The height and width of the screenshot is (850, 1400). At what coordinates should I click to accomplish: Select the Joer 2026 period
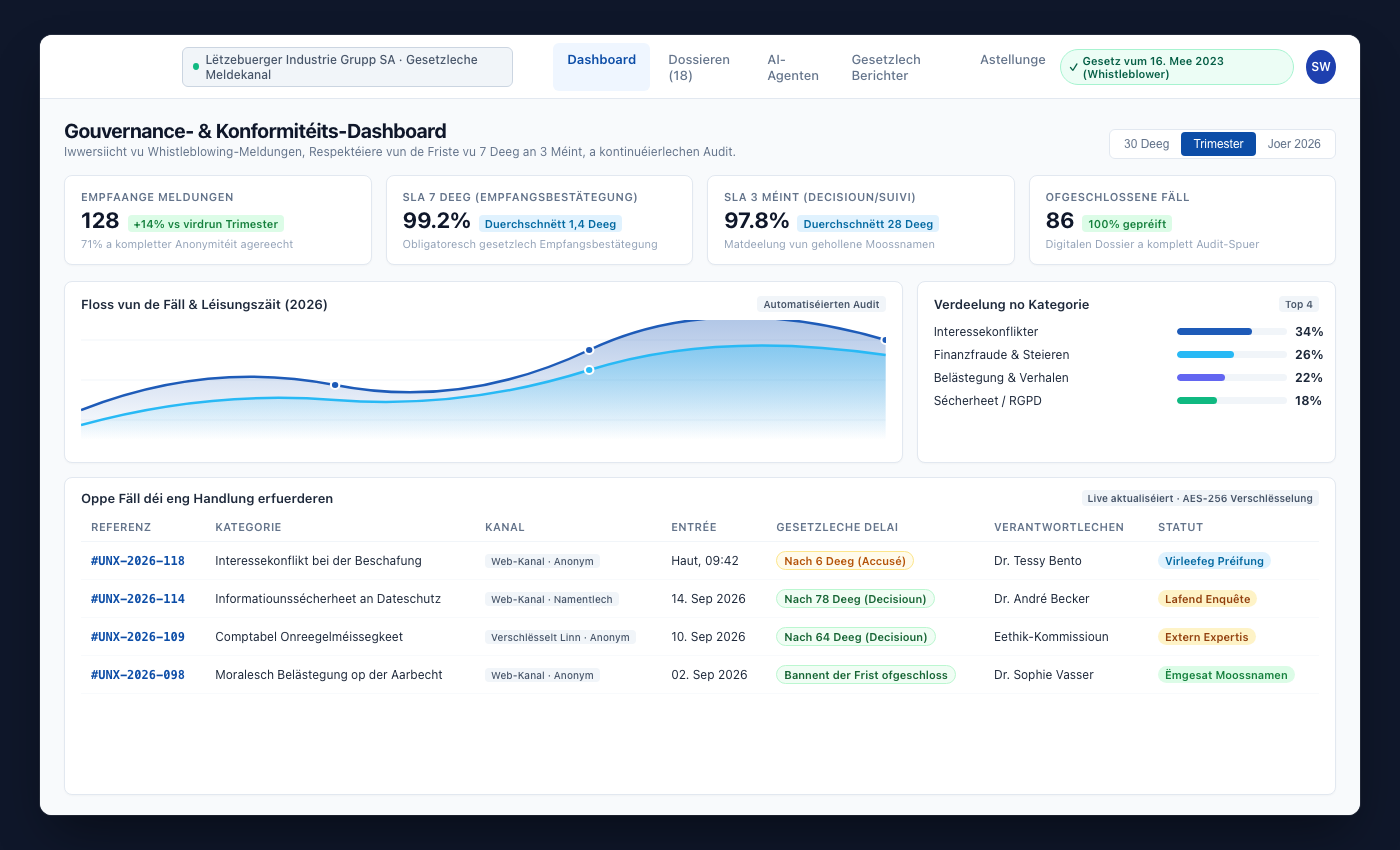point(1294,144)
